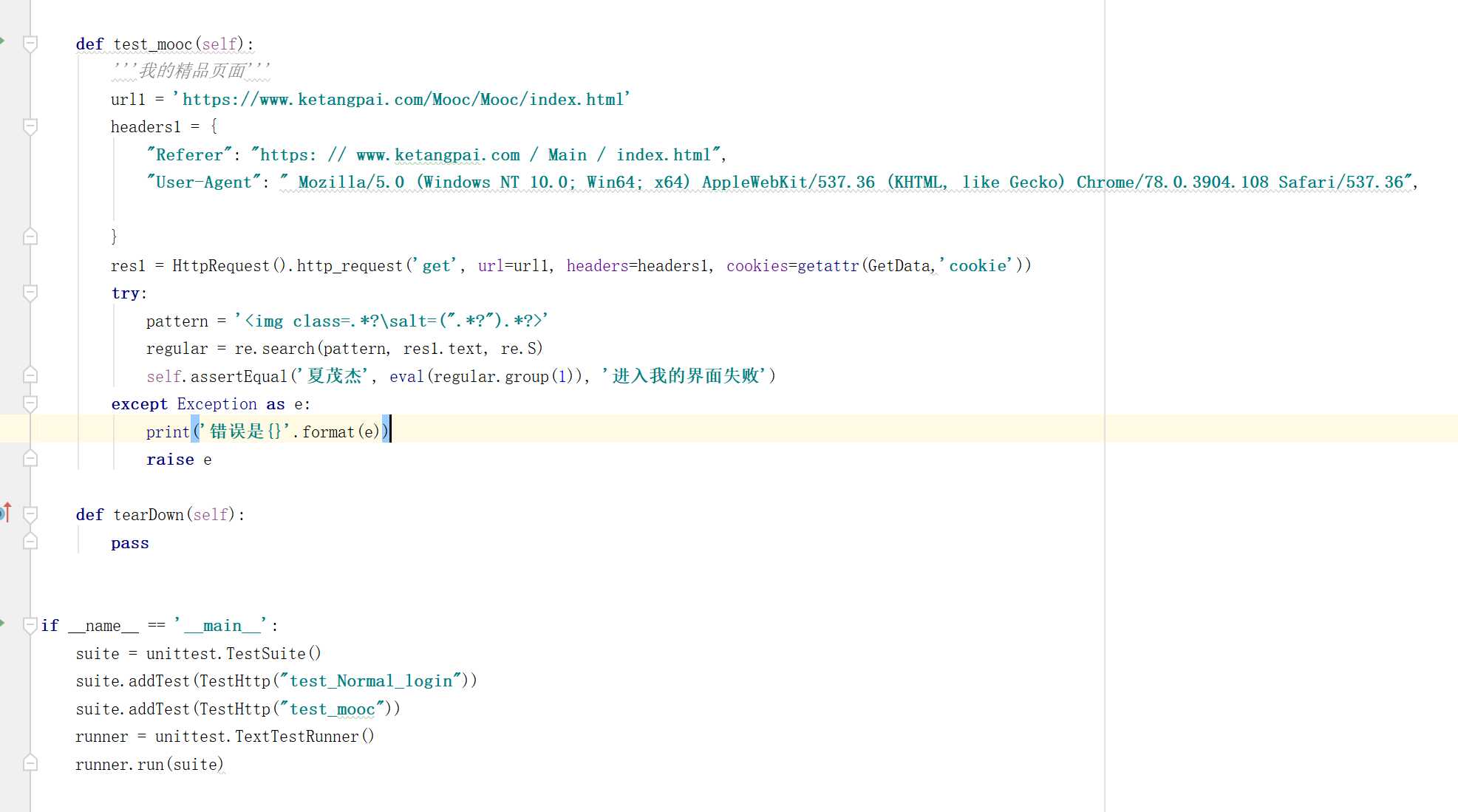Click the collapse arrow on test_mooc function
This screenshot has height=812, width=1458.
(x=30, y=42)
